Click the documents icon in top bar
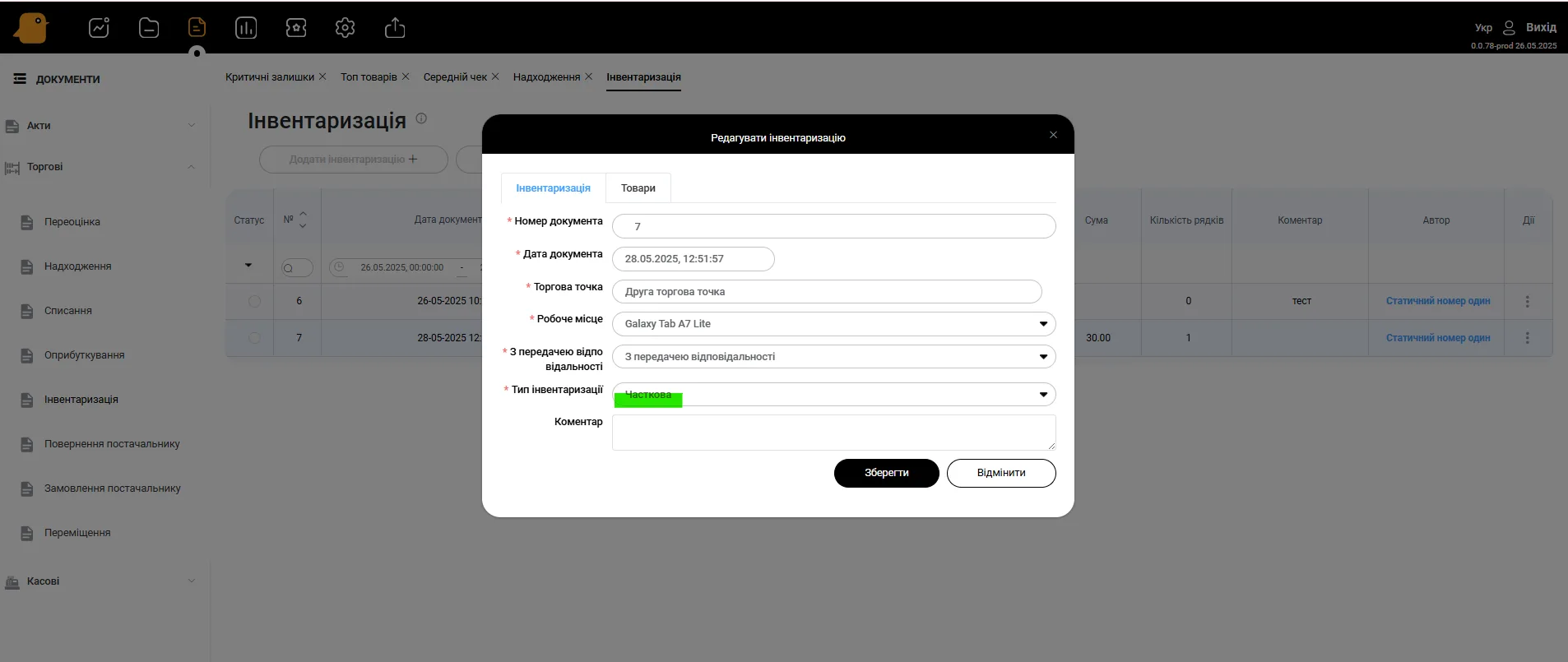 tap(197, 28)
